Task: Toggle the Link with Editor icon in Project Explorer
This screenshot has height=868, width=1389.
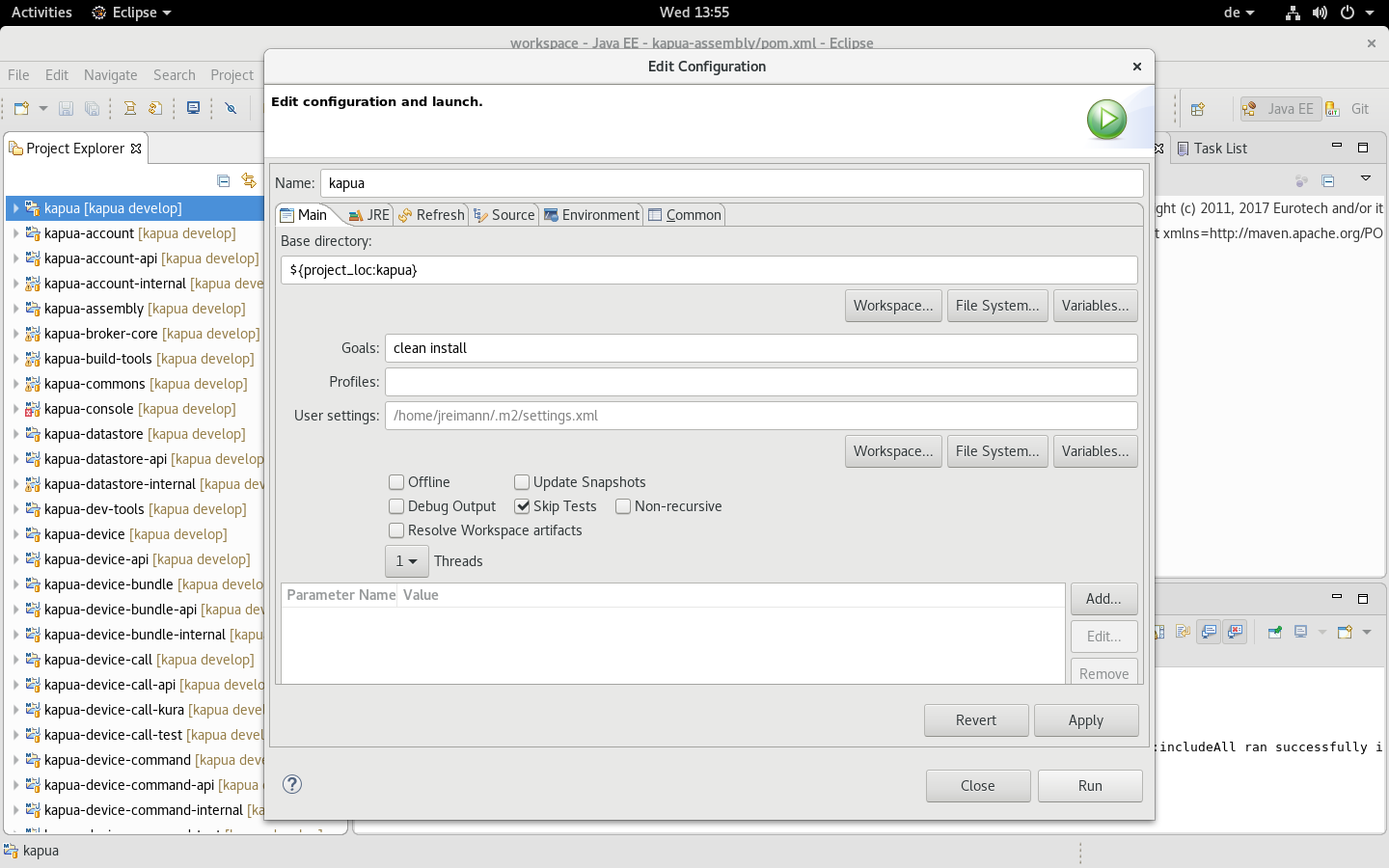Action: [249, 180]
